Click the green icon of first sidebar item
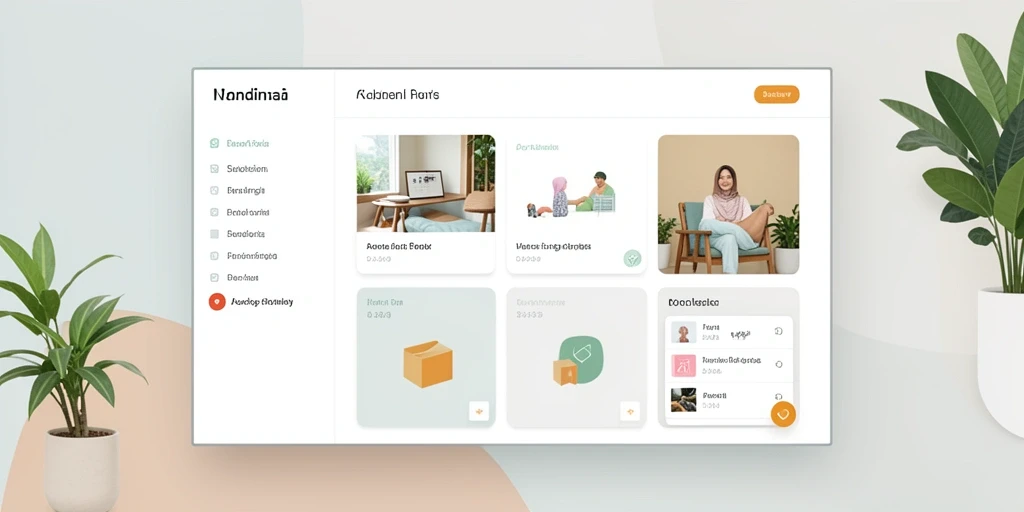This screenshot has width=1024, height=512. 214,143
